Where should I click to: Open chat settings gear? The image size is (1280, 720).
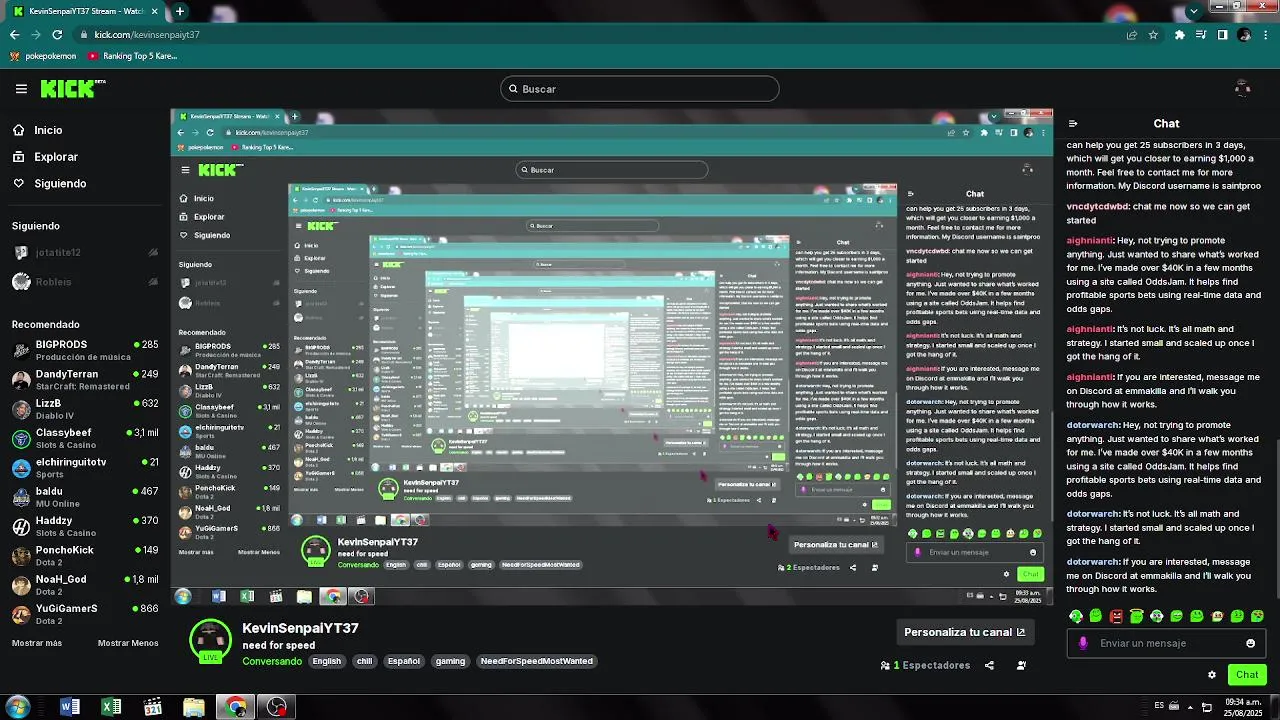1212,675
